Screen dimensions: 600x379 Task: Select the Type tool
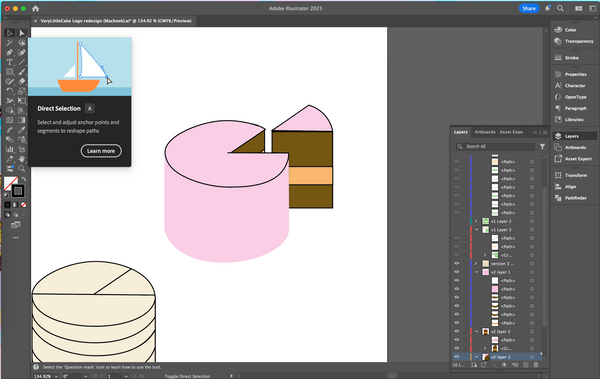(10, 62)
